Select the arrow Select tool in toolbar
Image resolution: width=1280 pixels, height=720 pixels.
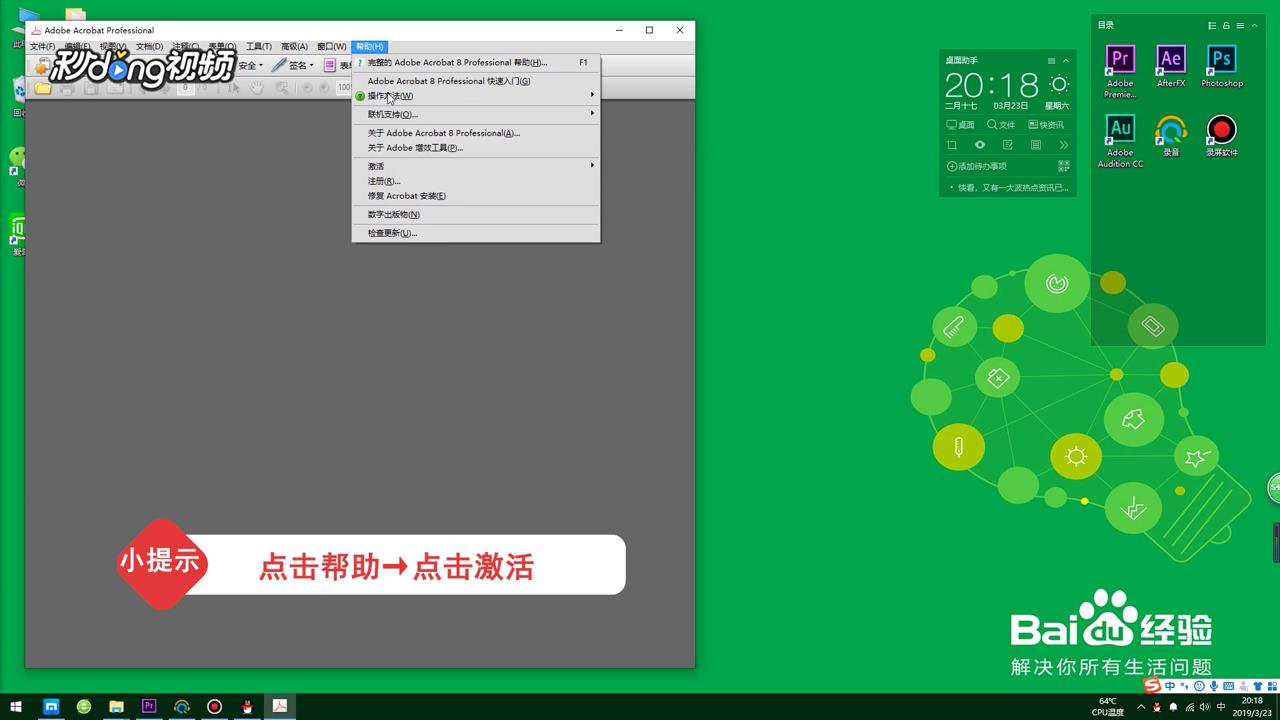point(234,88)
